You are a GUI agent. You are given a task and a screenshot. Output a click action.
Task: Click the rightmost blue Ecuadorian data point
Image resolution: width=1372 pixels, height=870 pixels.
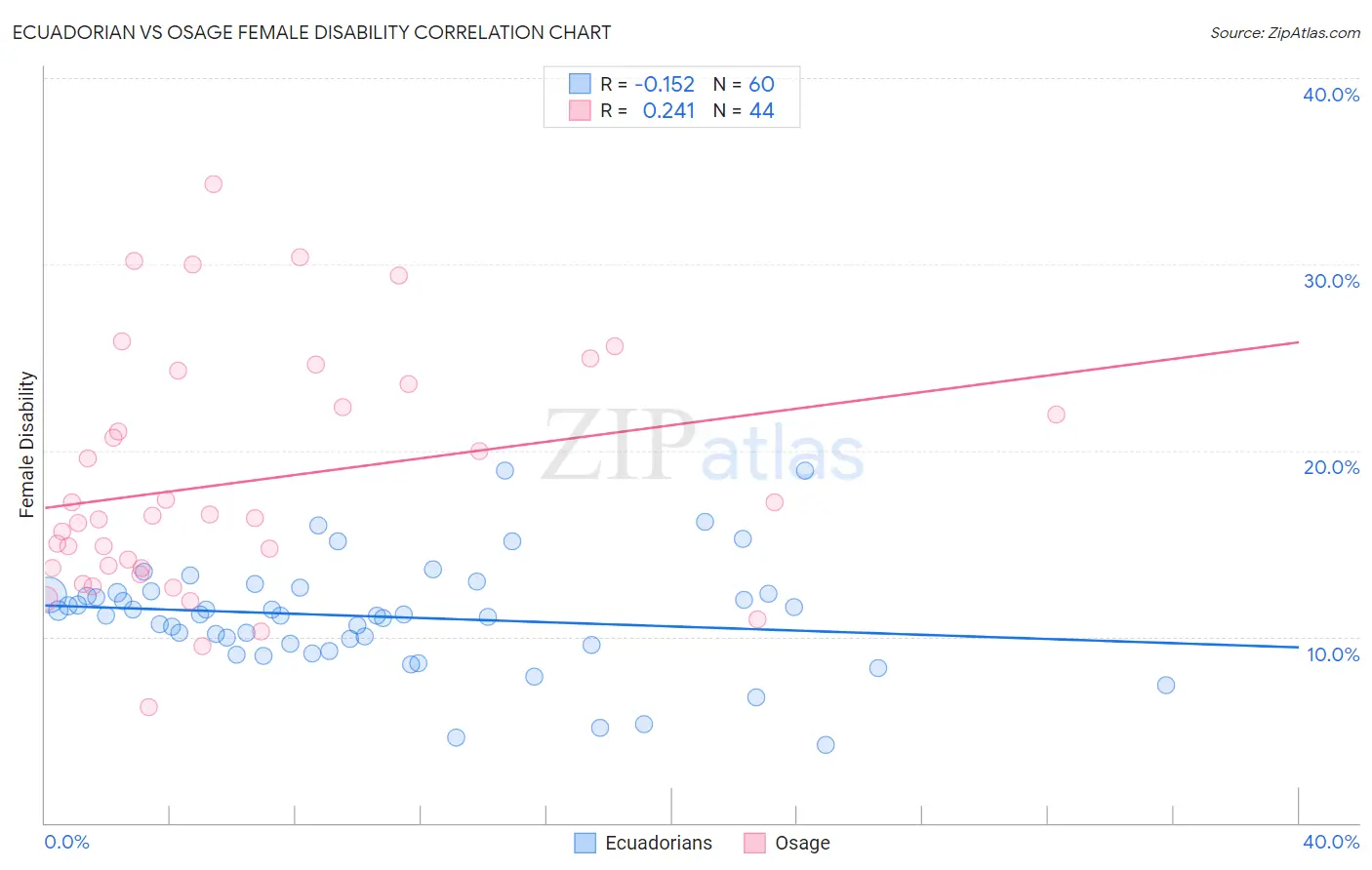pos(1166,685)
